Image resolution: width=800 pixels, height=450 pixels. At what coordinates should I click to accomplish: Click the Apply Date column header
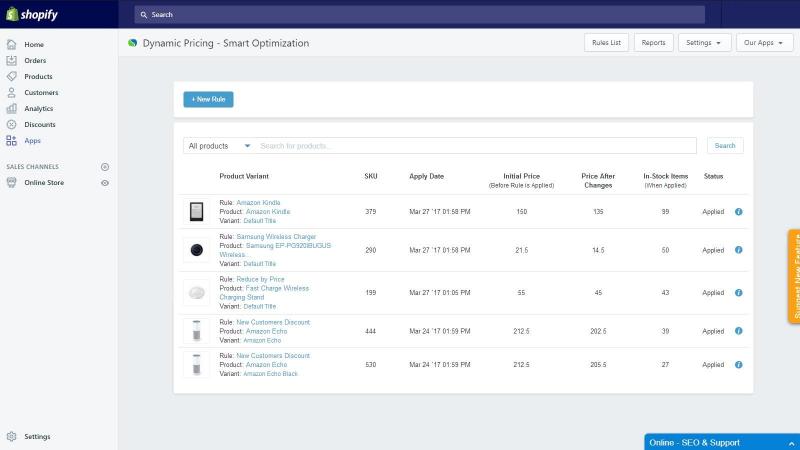(427, 176)
